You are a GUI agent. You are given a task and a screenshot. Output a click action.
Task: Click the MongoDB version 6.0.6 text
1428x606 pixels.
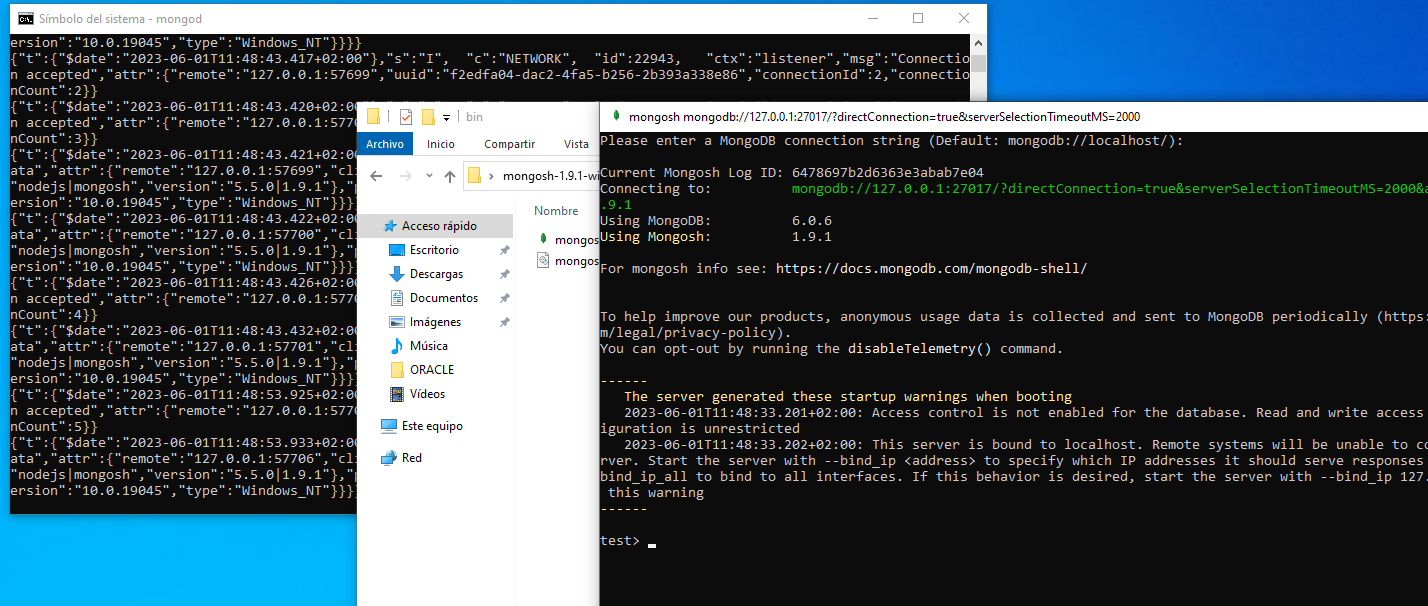[812, 221]
